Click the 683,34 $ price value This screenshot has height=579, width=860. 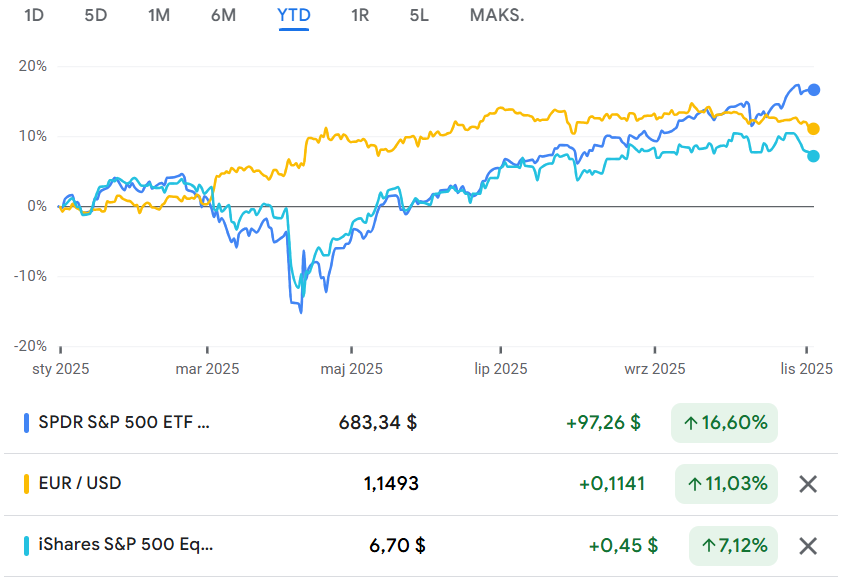pos(377,423)
